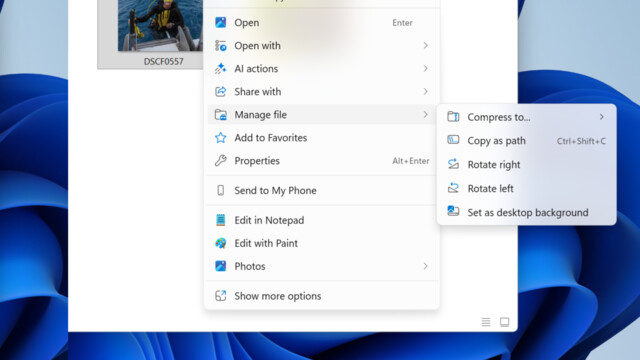Click the Open with icon

pyautogui.click(x=220, y=46)
